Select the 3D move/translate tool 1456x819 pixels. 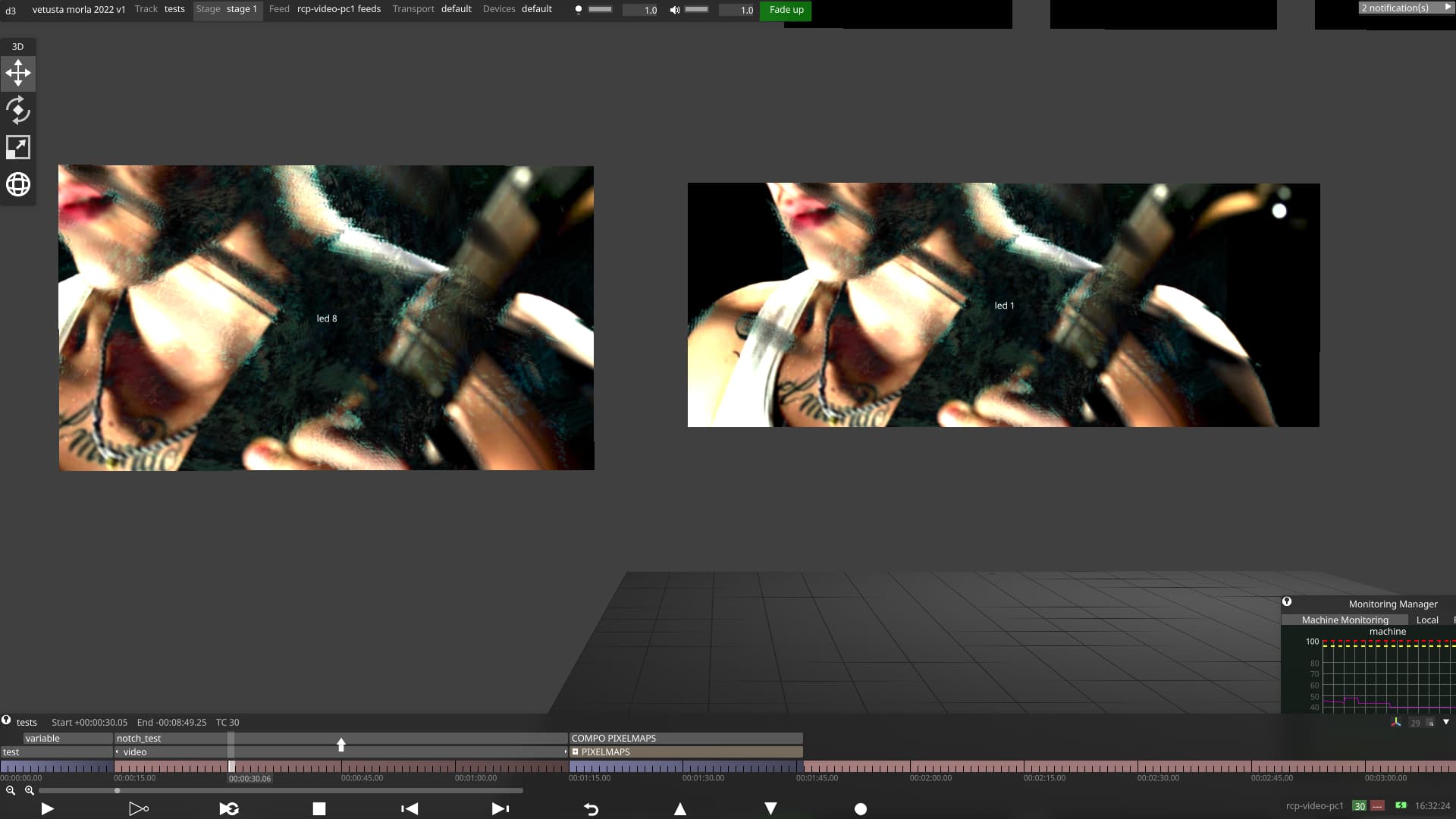click(x=18, y=73)
